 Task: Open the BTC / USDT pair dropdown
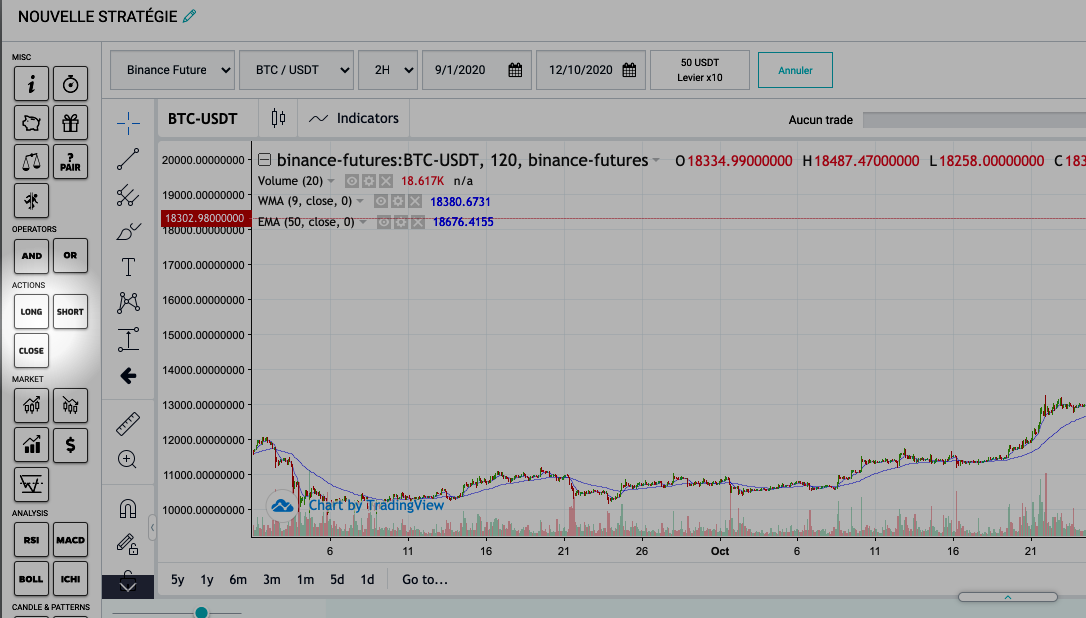[x=296, y=70]
